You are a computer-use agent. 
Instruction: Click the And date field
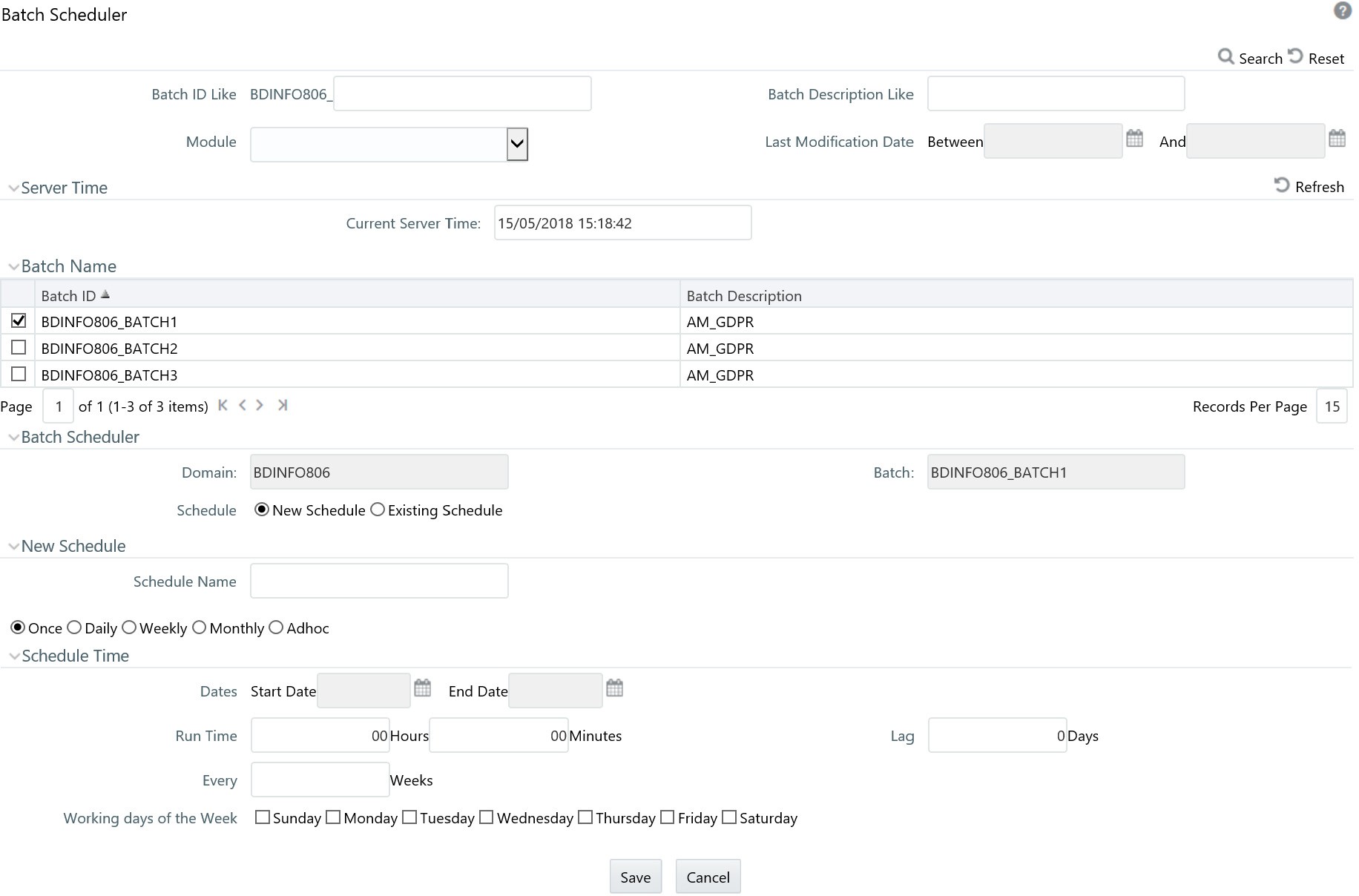1256,141
